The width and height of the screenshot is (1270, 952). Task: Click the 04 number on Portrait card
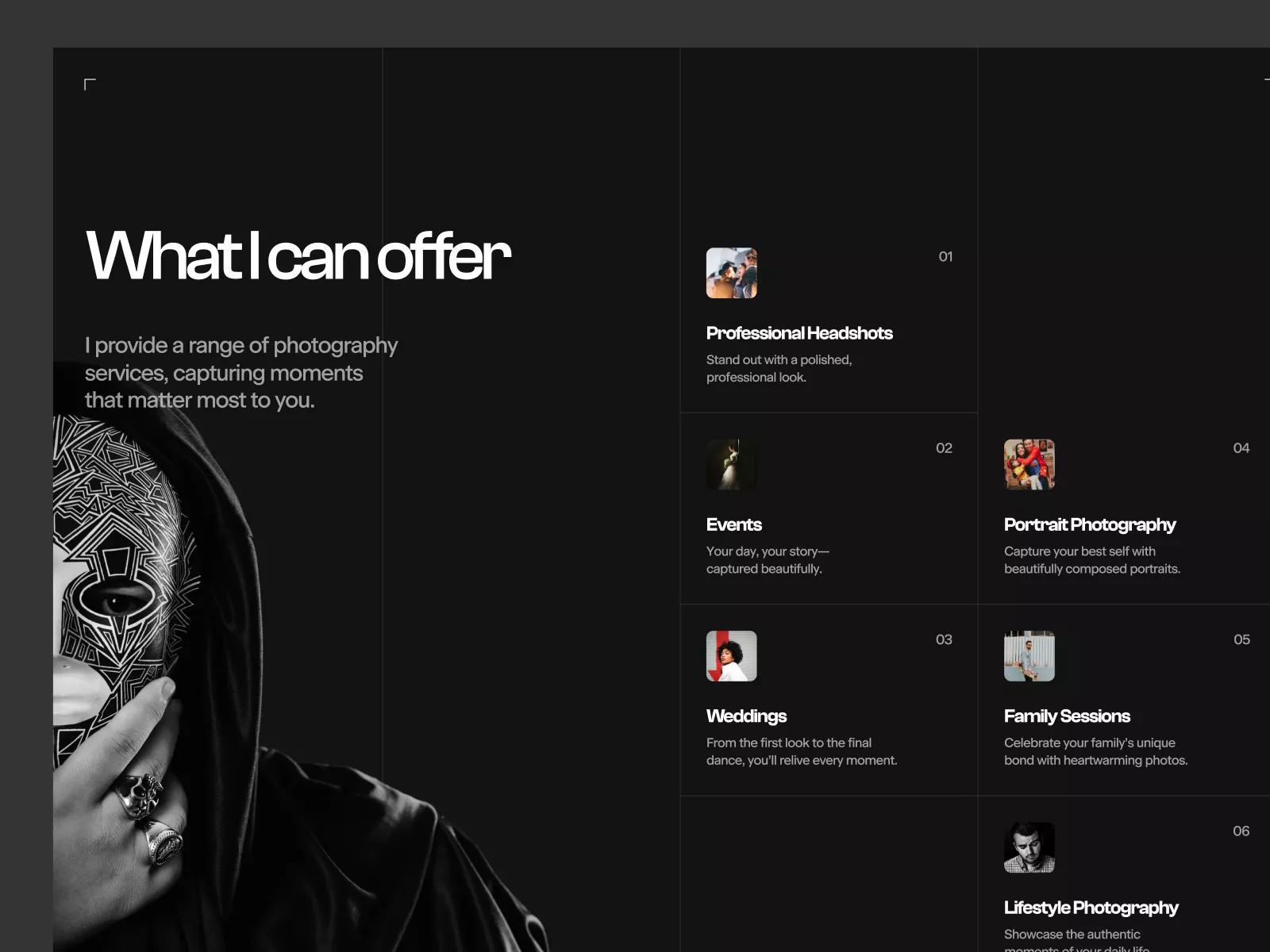(1241, 448)
